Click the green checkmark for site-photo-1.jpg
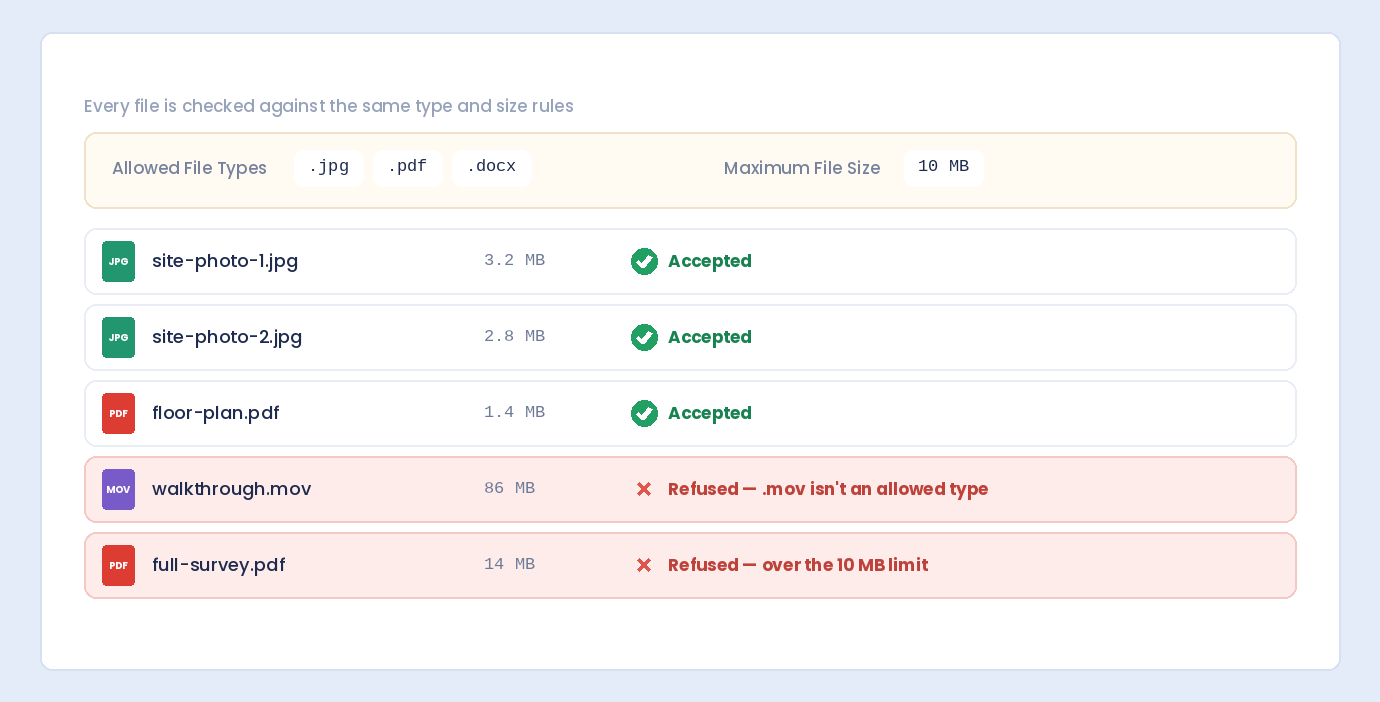 644,261
